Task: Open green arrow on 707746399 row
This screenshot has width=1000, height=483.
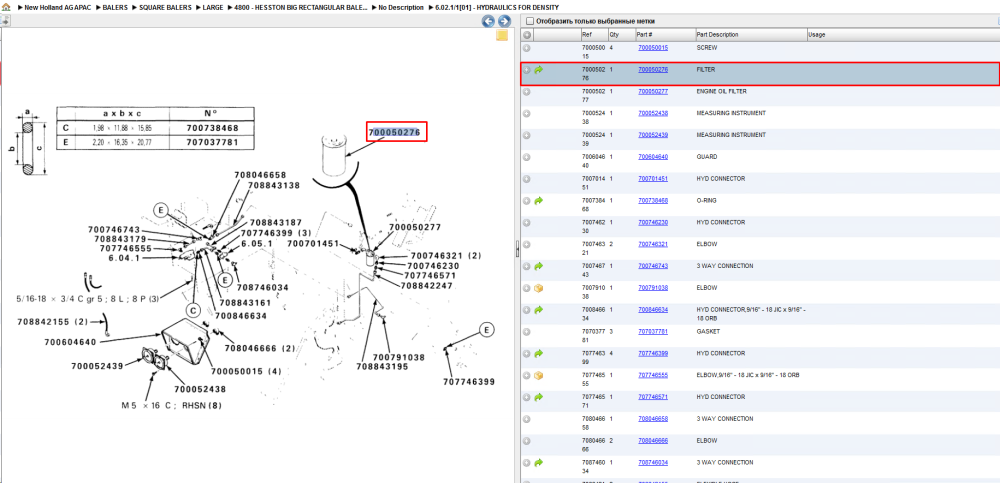Action: pos(538,353)
